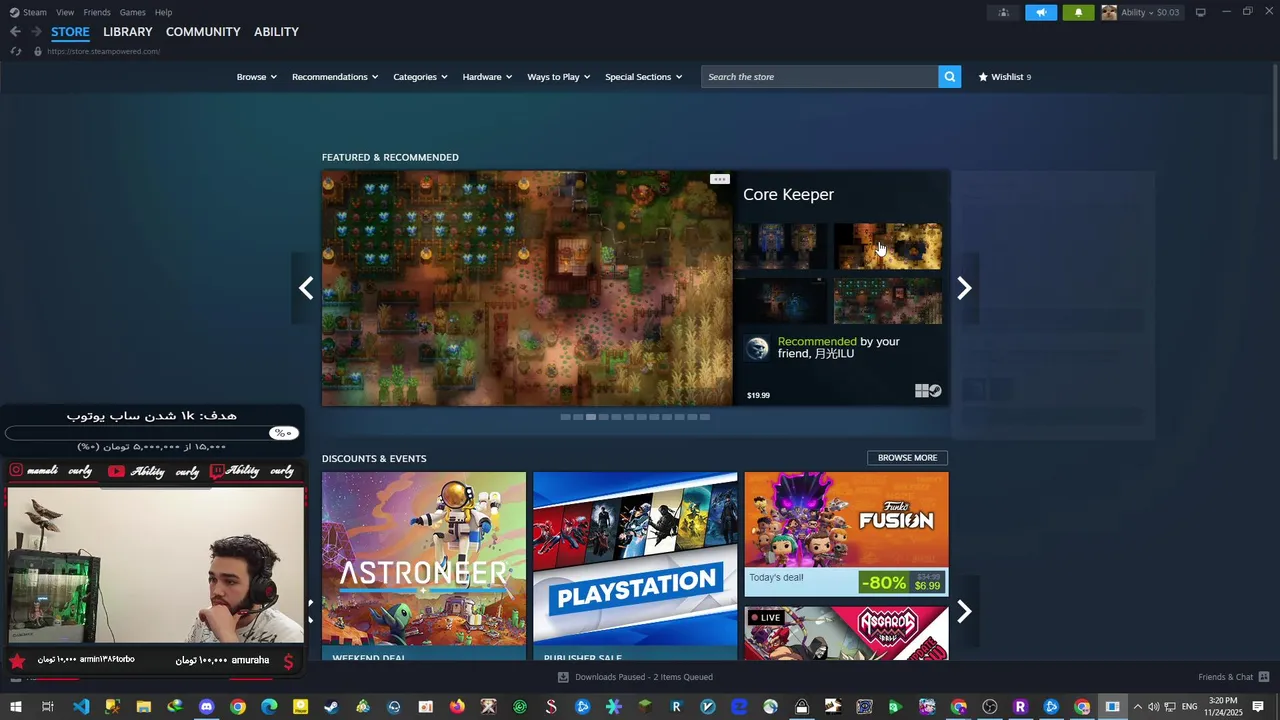This screenshot has width=1280, height=720.
Task: Advance Discounts & Events with right arrow
Action: pos(964,611)
